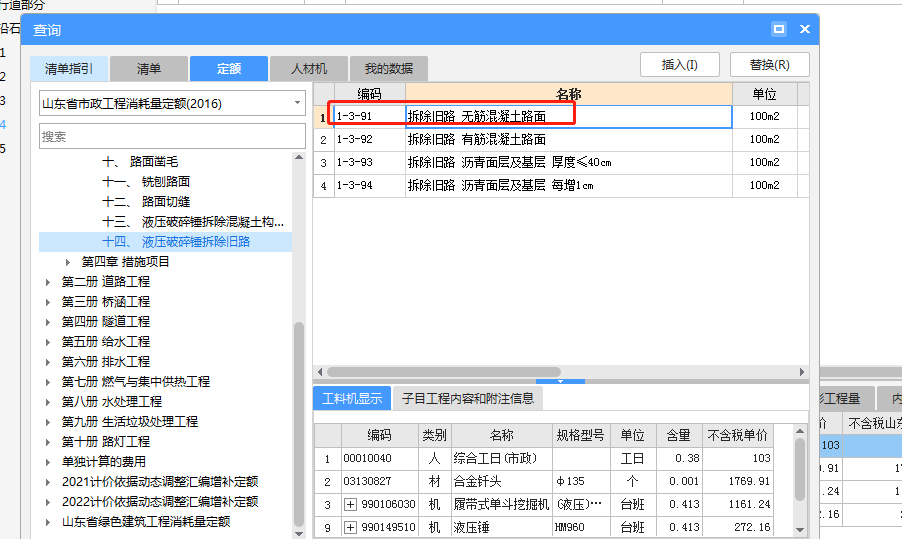Expand machine row 990106030 plus icon
Screen dimensions: 902x539
pos(350,504)
